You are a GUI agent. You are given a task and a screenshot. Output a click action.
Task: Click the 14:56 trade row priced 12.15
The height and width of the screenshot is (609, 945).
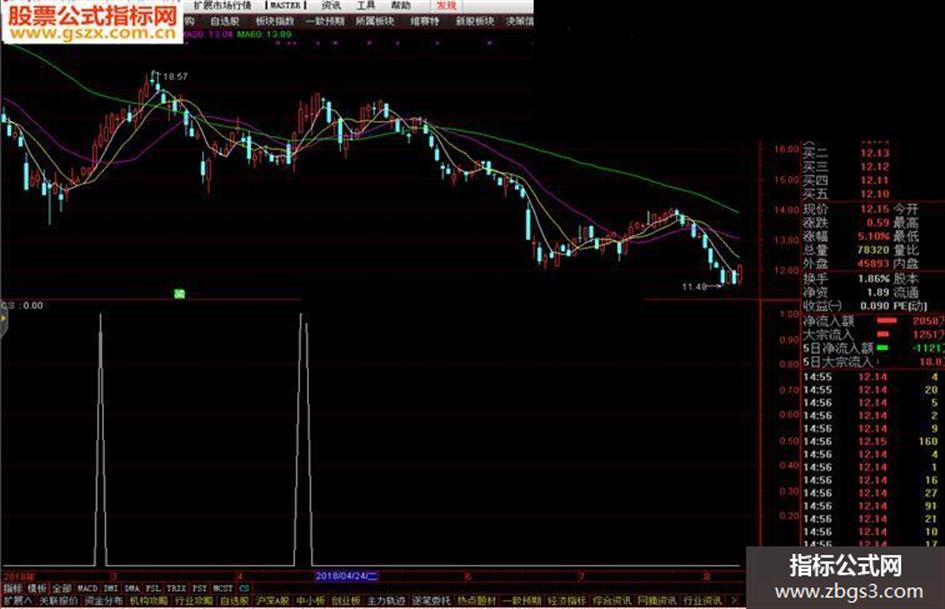pos(871,441)
